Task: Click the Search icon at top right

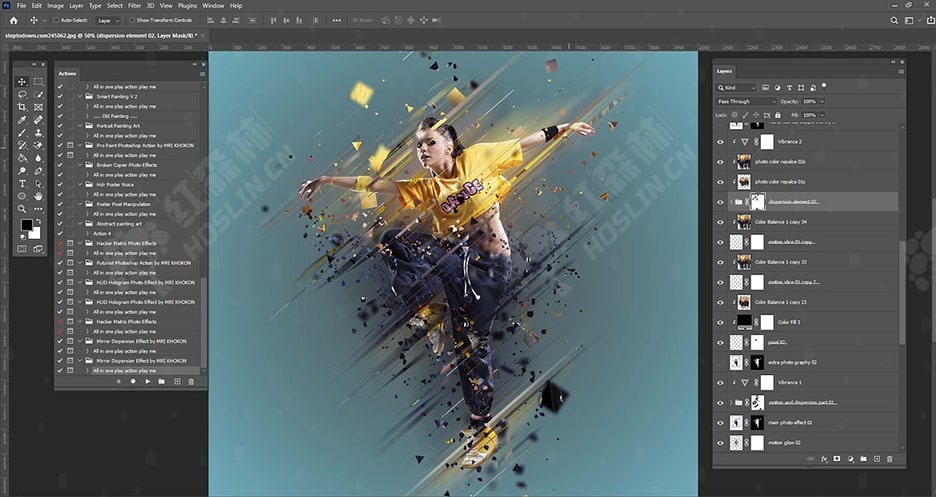Action: 894,20
